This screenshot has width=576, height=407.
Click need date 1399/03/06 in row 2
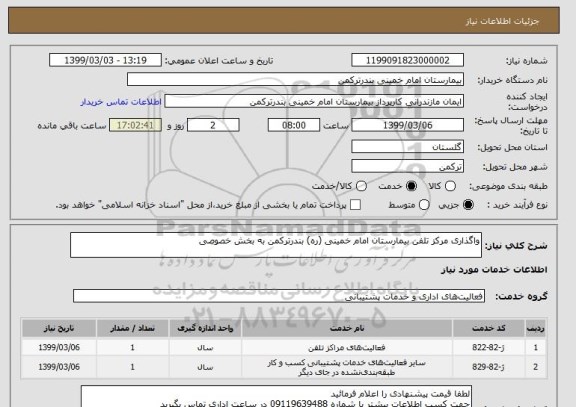pos(59,367)
